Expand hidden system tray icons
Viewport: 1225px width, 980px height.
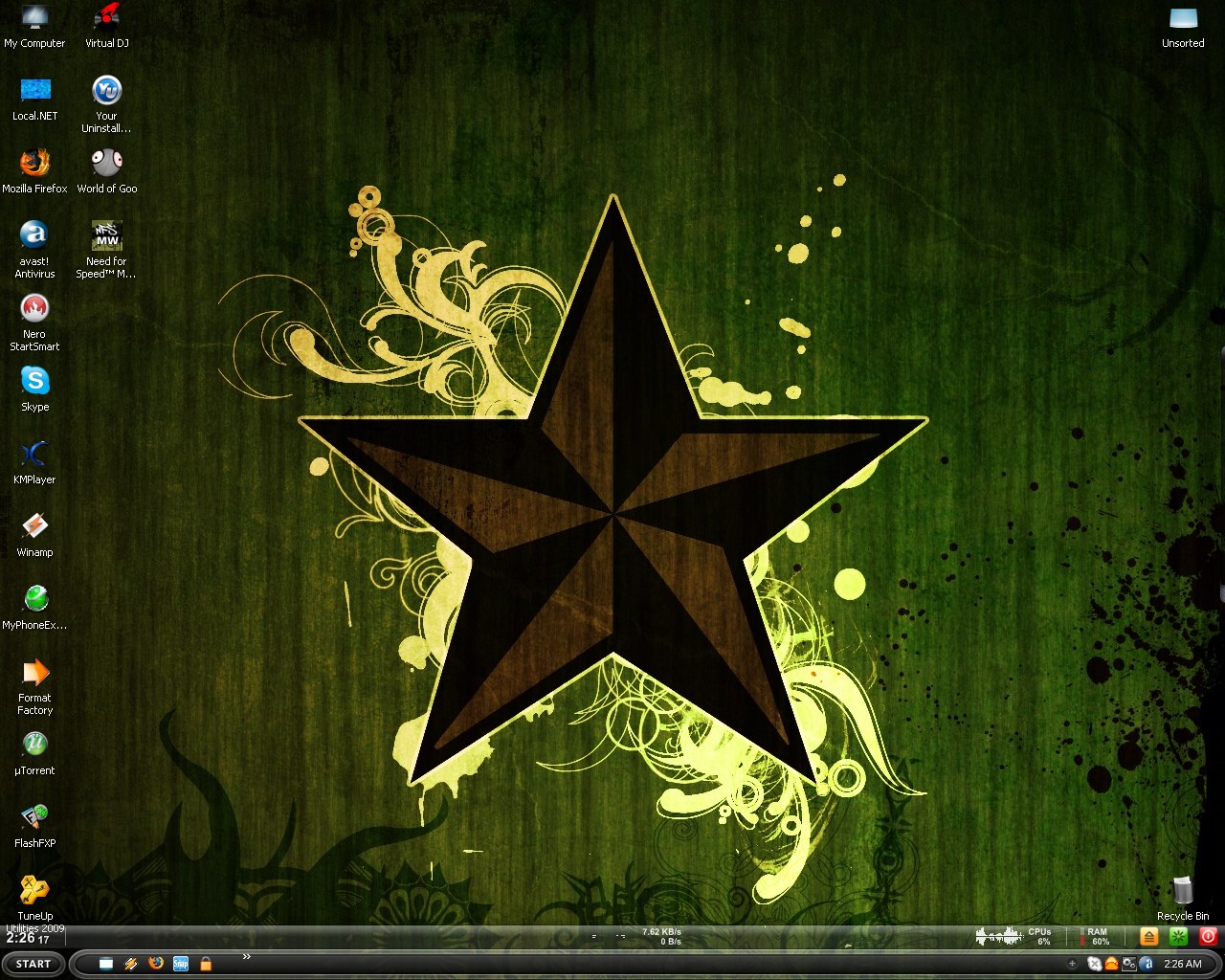tap(1072, 964)
